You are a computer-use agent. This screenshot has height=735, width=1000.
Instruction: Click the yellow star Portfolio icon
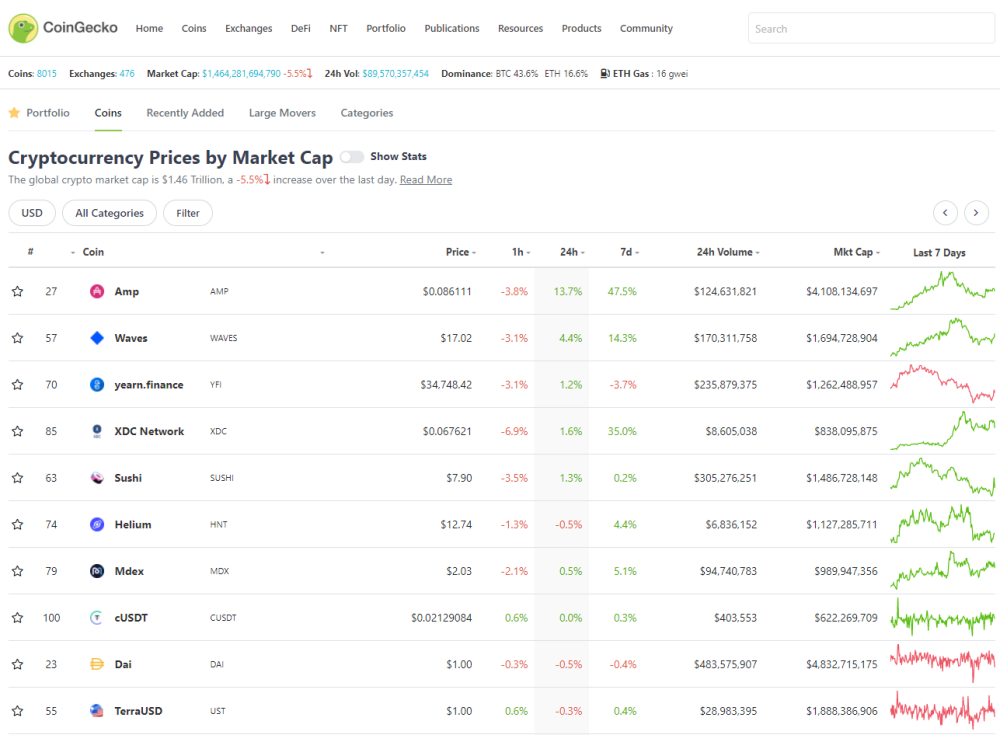pyautogui.click(x=14, y=113)
